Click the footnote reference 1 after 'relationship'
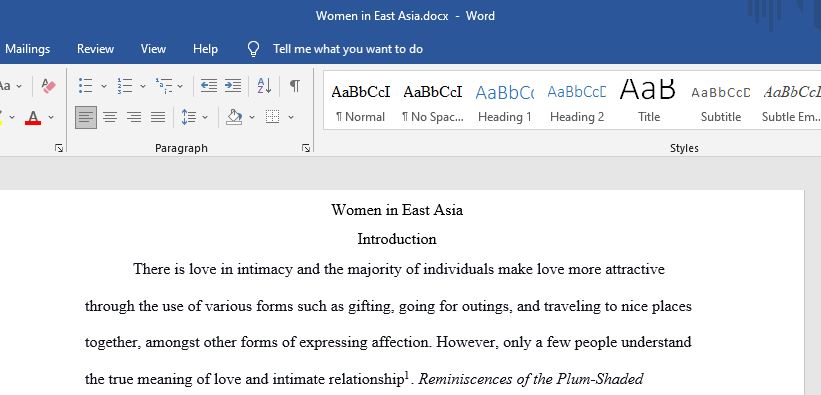The width and height of the screenshot is (821, 395). pyautogui.click(x=406, y=375)
